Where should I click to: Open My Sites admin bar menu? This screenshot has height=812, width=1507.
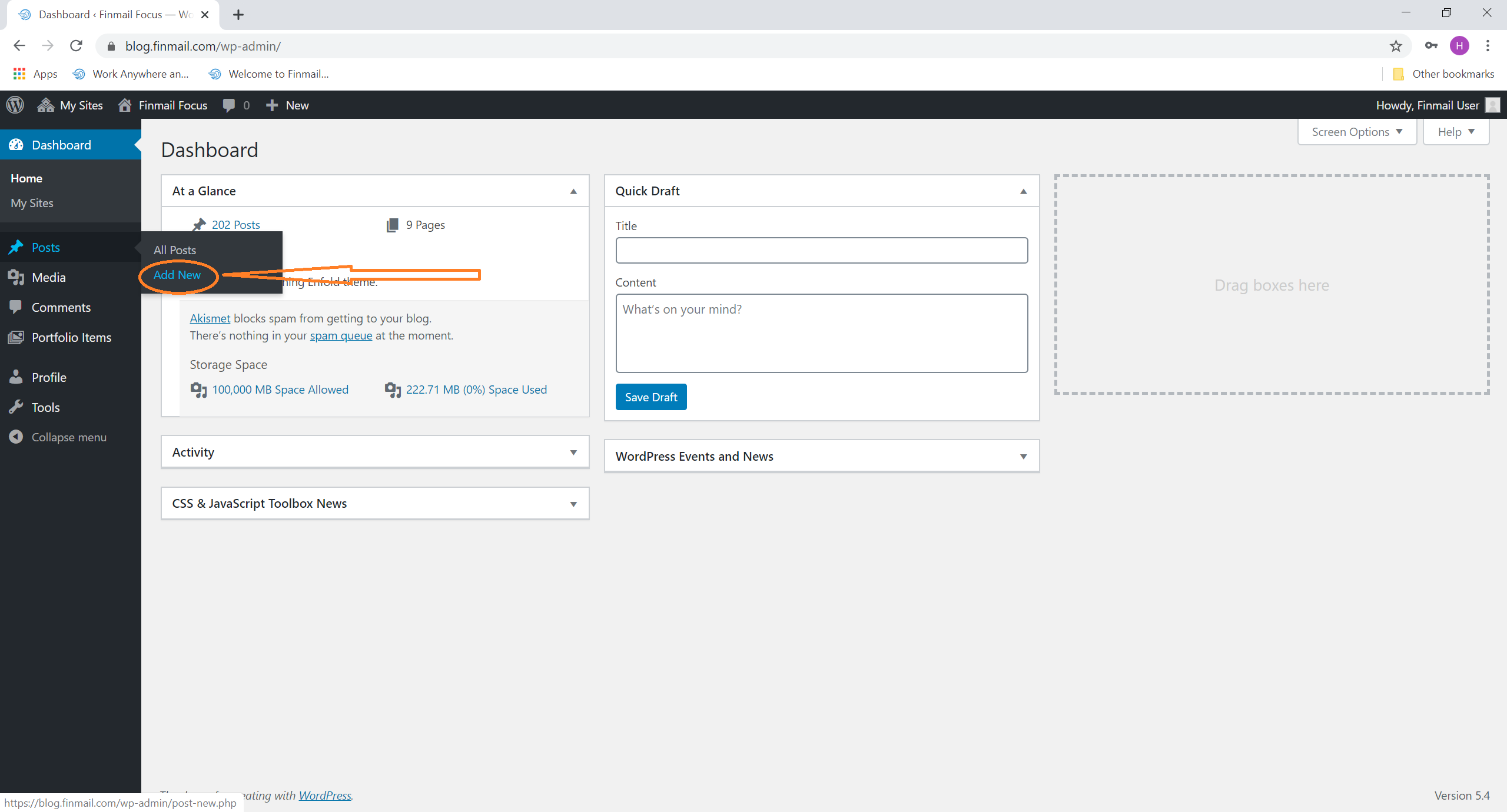70,105
